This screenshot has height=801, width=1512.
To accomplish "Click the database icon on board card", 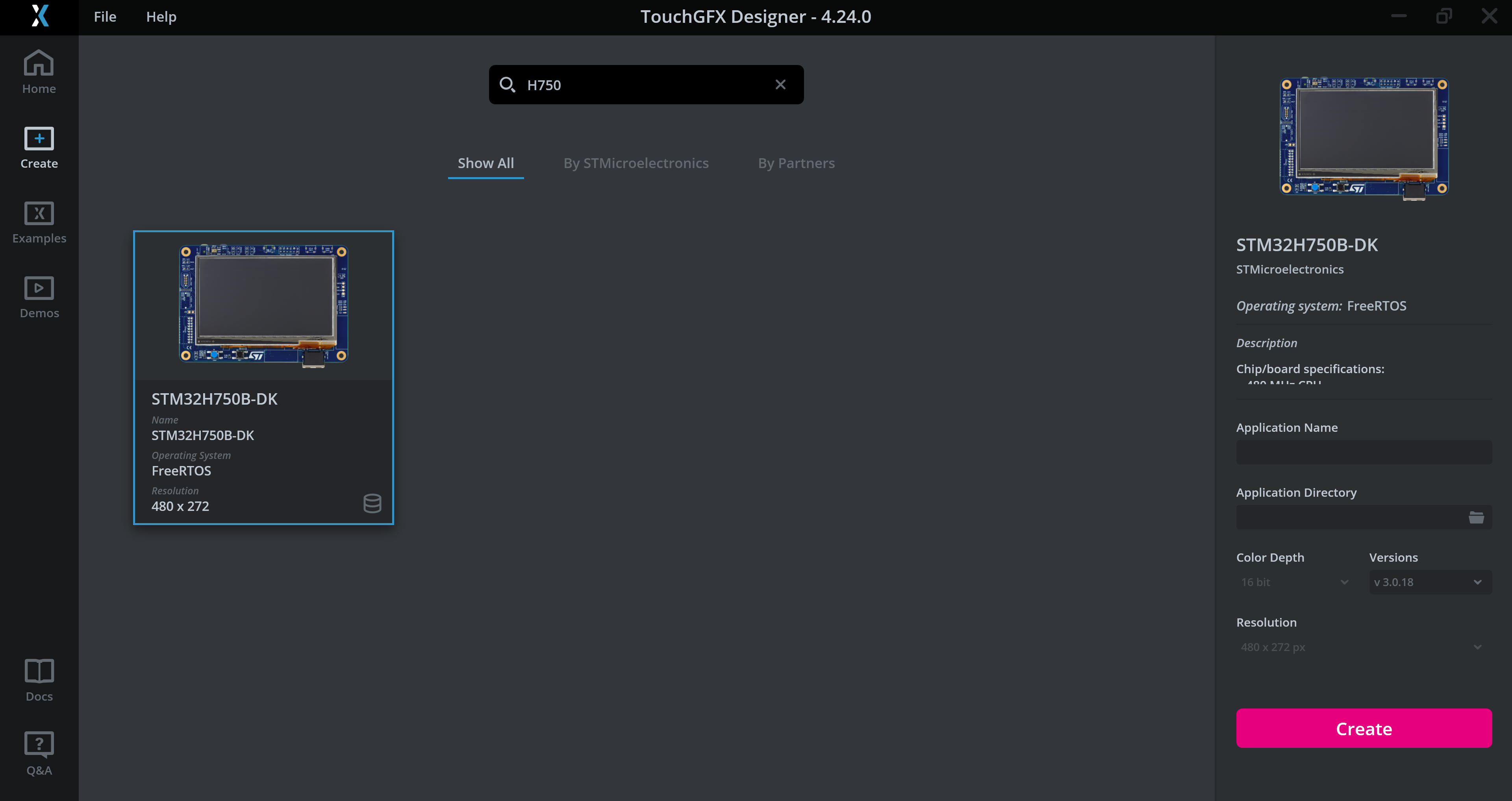I will pyautogui.click(x=372, y=503).
